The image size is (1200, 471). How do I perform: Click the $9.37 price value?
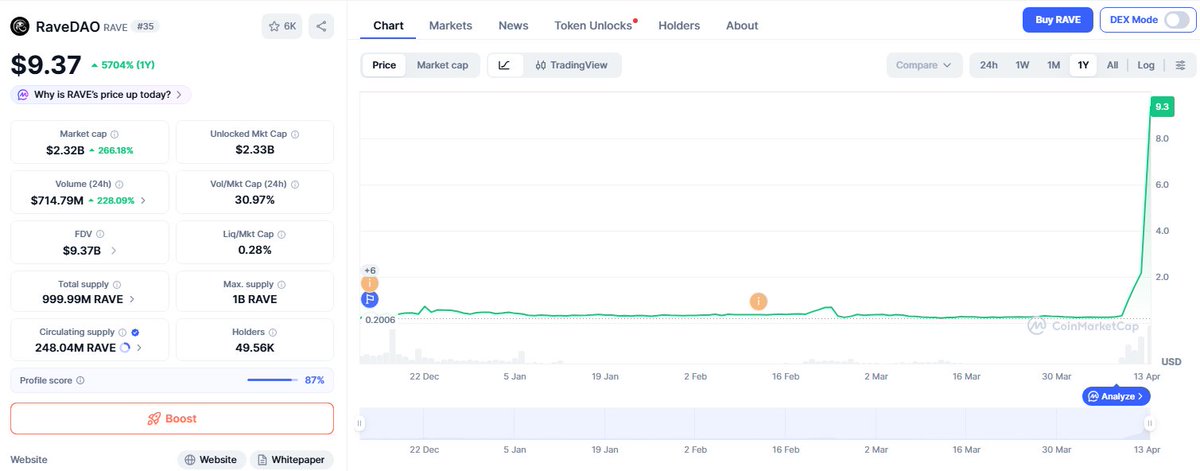point(46,65)
